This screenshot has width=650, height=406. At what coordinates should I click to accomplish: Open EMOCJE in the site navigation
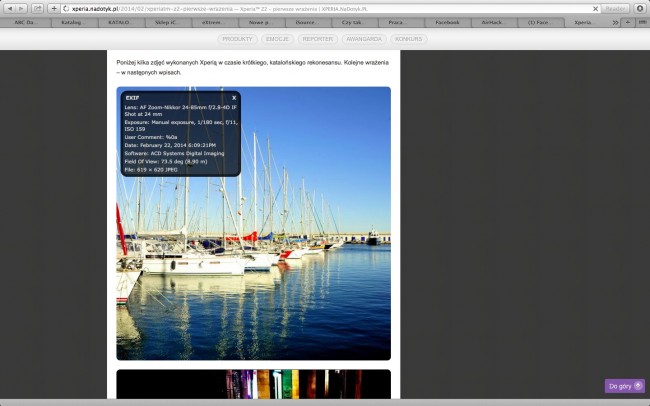[277, 39]
